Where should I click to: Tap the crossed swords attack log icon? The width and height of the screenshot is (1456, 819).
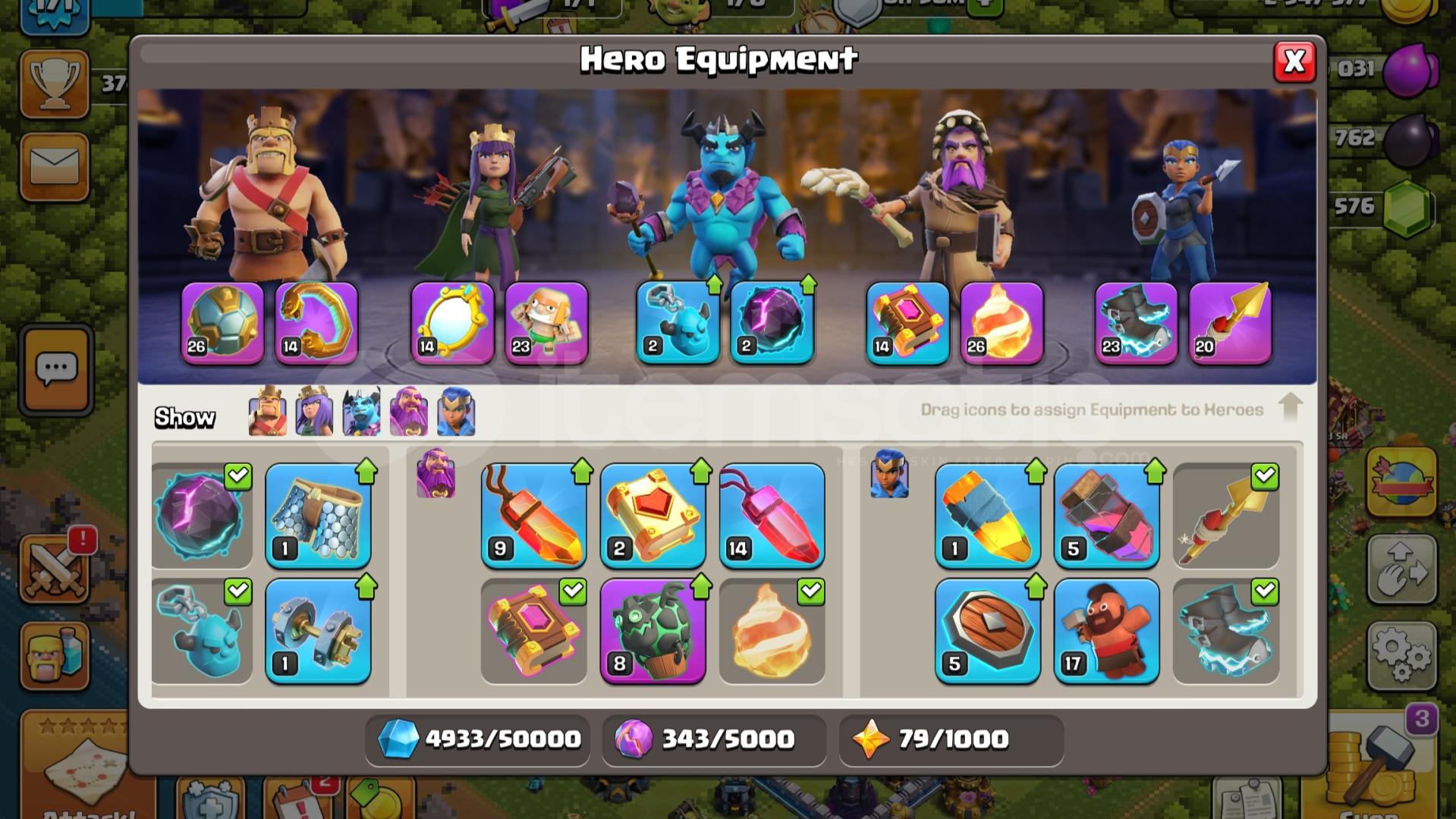coord(55,569)
